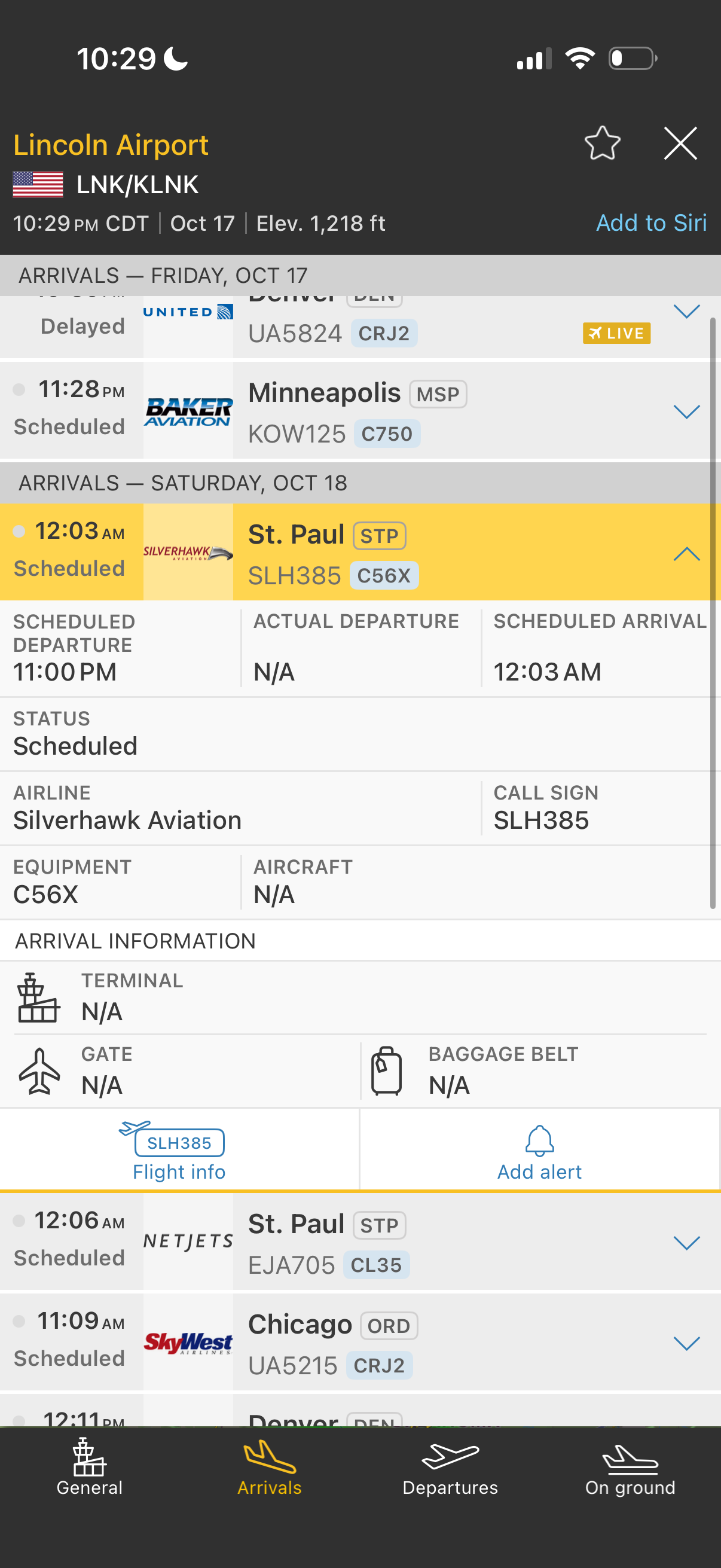Collapse the St. Paul SLH385 details
The image size is (721, 1568).
point(686,553)
